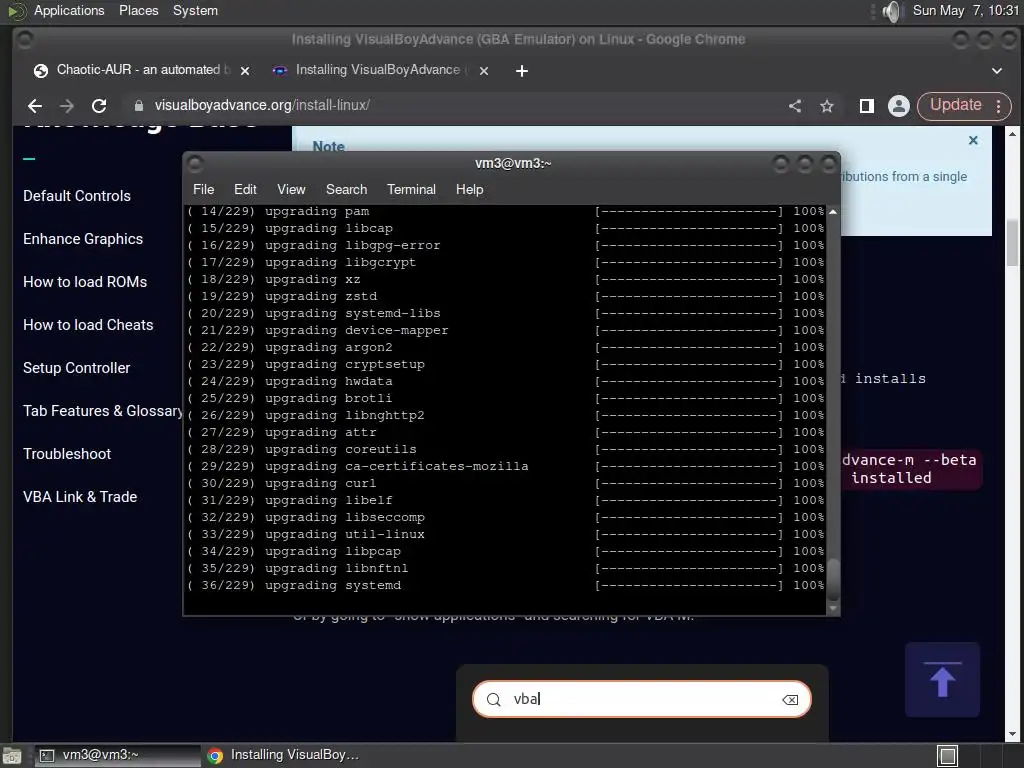The width and height of the screenshot is (1024, 768).
Task: Open the How to load Cheats link
Action: coord(88,325)
